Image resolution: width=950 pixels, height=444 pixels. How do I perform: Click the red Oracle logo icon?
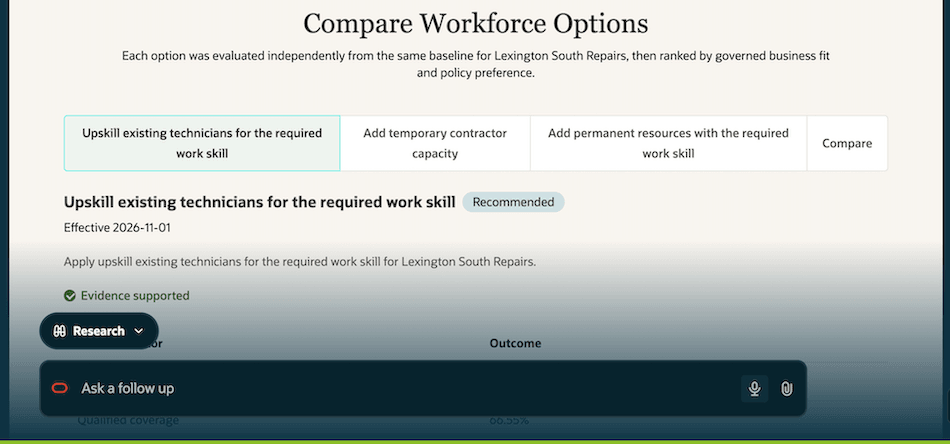60,388
